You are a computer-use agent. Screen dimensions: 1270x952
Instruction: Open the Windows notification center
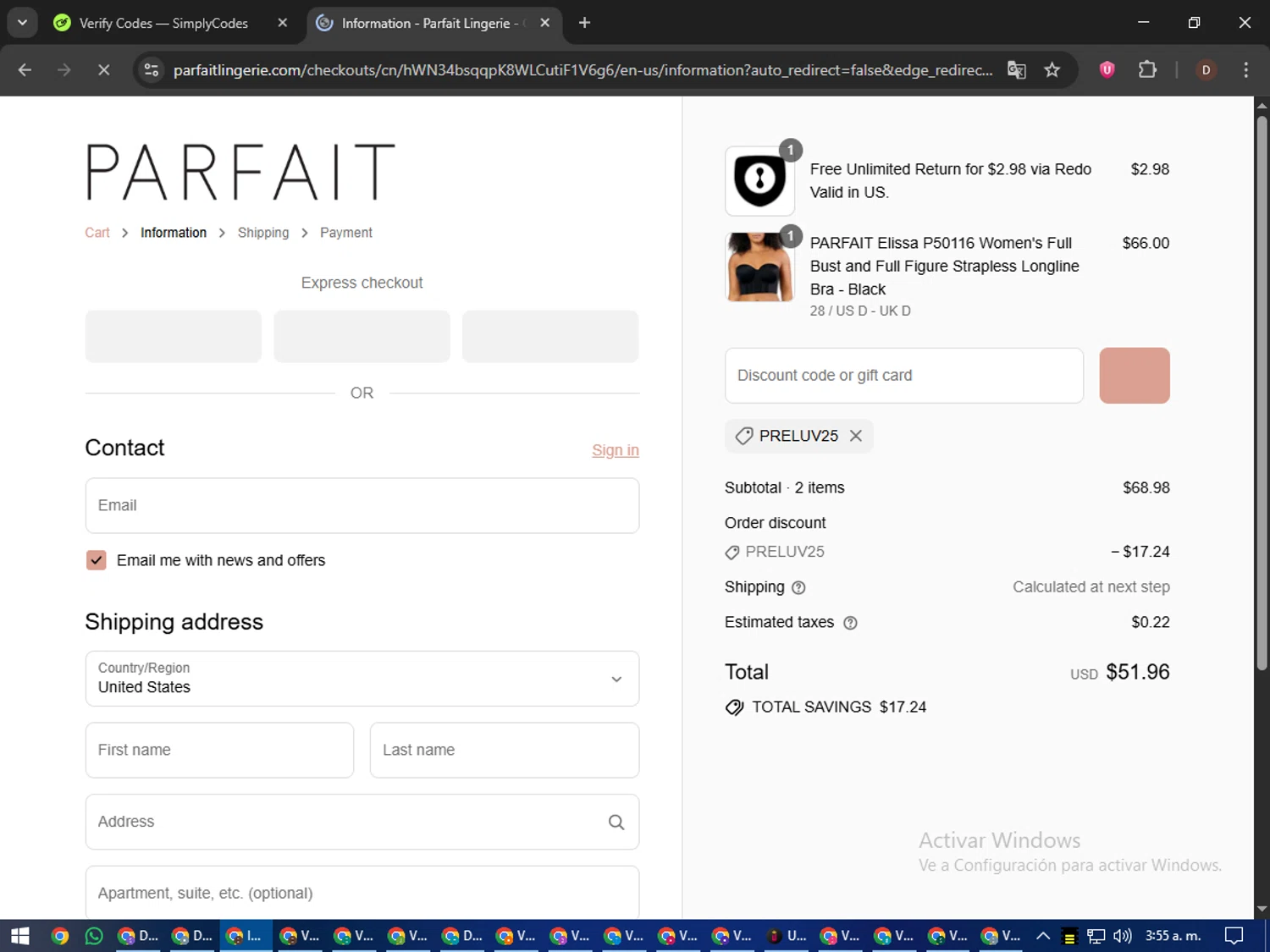(1234, 936)
